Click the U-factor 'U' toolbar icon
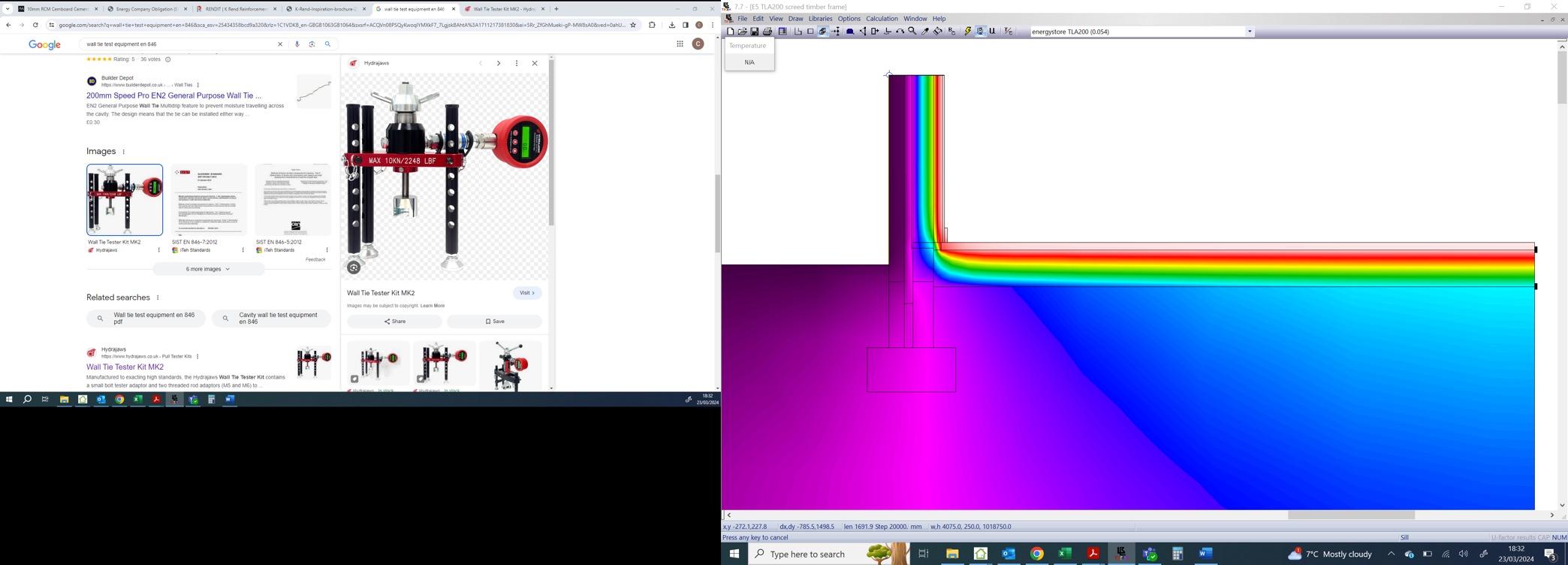Screen dimensions: 1568x565 tap(993, 32)
